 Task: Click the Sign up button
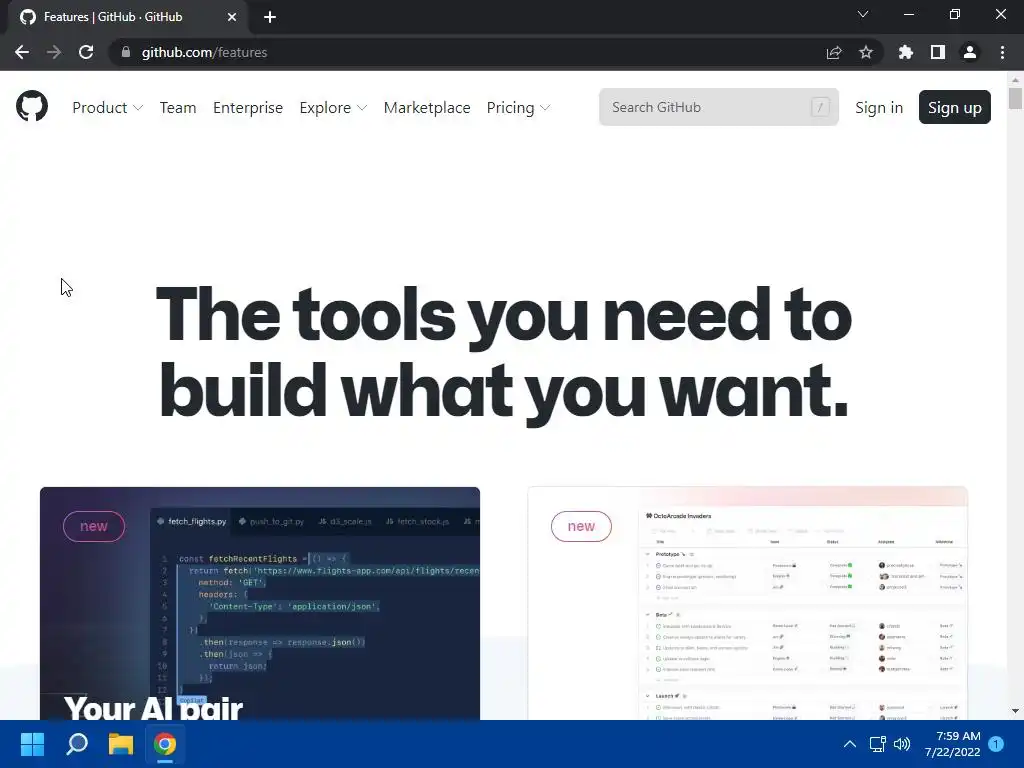coord(955,107)
